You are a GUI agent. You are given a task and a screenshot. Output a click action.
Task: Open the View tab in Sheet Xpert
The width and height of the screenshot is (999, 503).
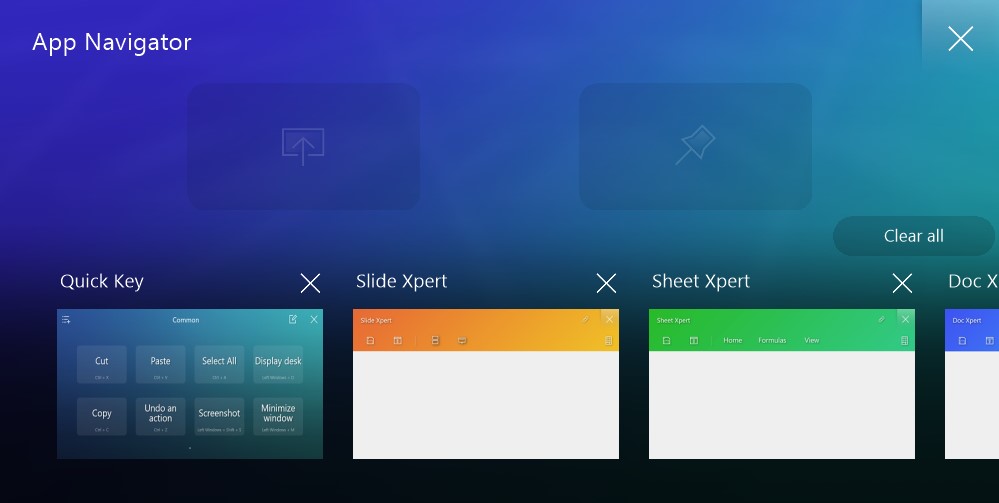[x=812, y=340]
